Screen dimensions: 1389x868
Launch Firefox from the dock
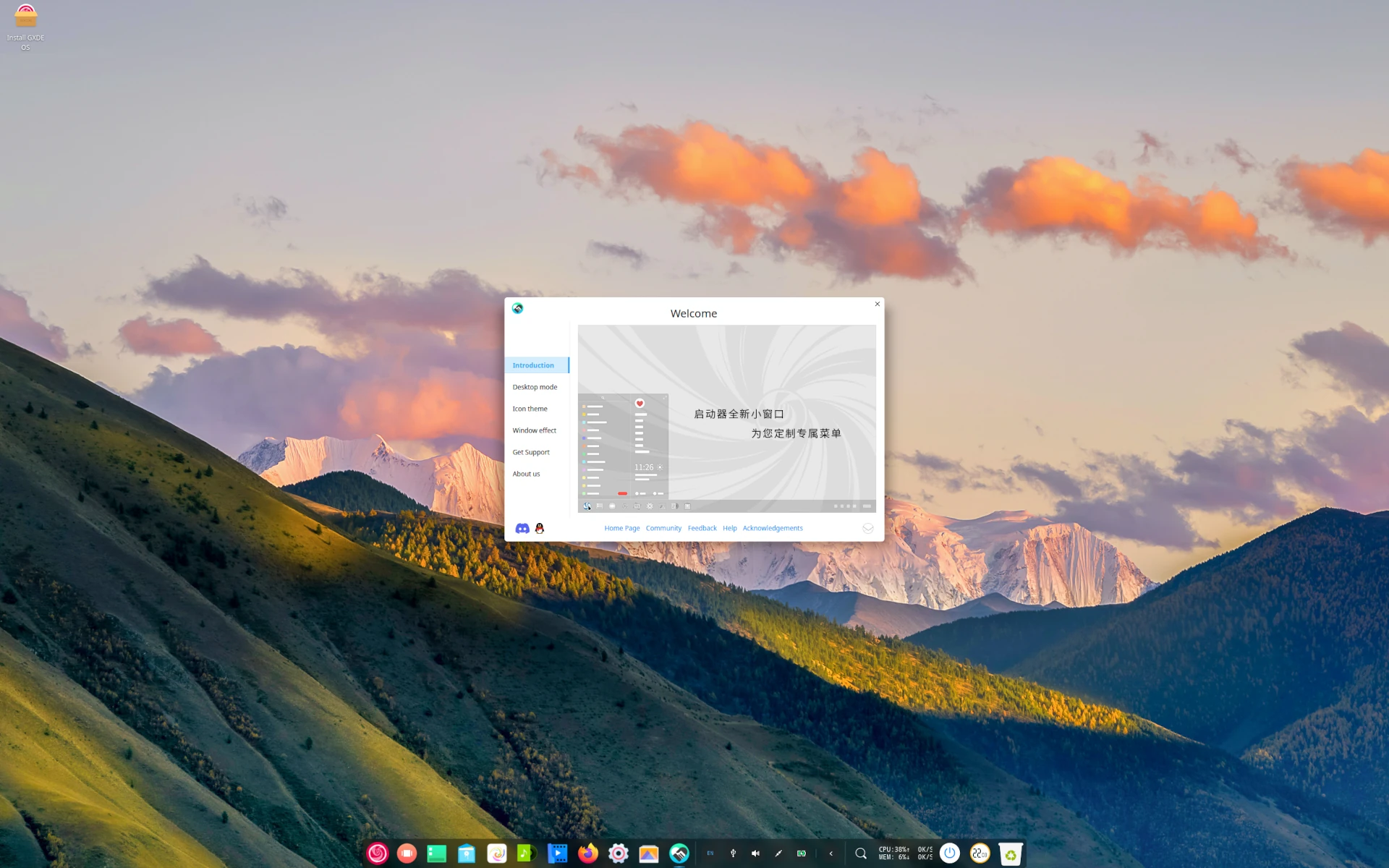point(587,854)
